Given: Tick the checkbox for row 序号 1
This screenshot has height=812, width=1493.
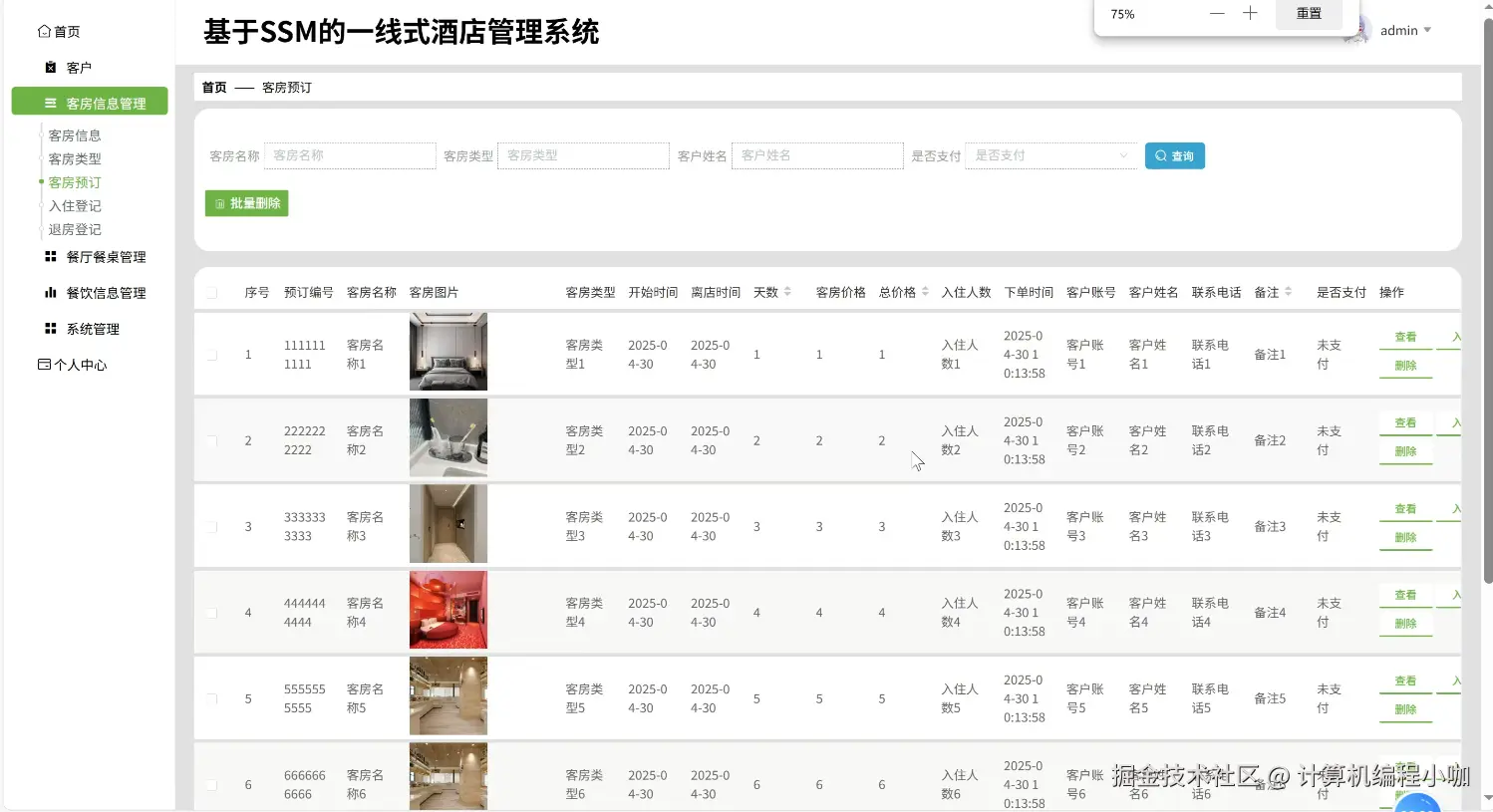Looking at the screenshot, I should click(x=211, y=353).
